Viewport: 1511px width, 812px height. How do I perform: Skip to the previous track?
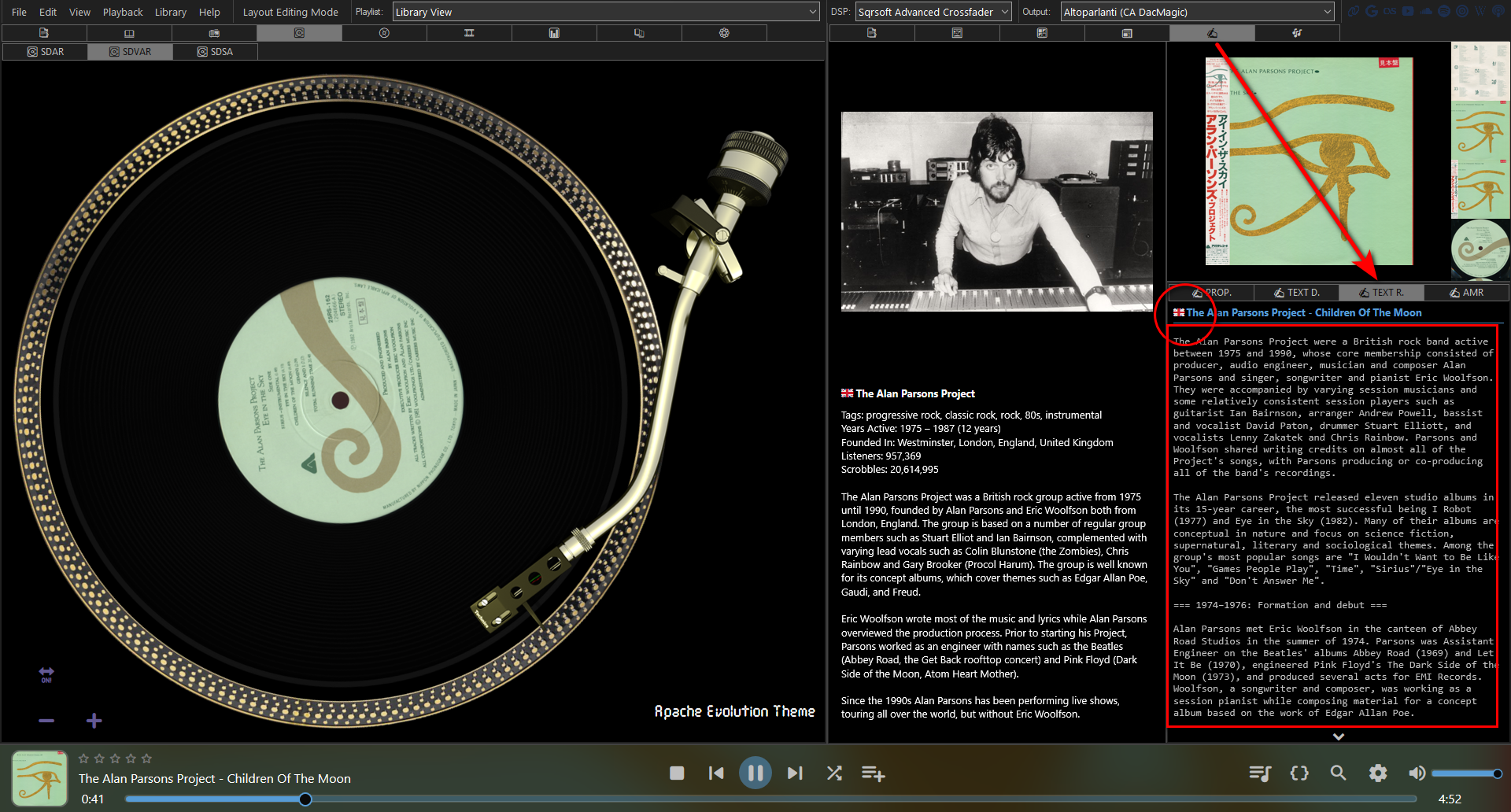[716, 773]
